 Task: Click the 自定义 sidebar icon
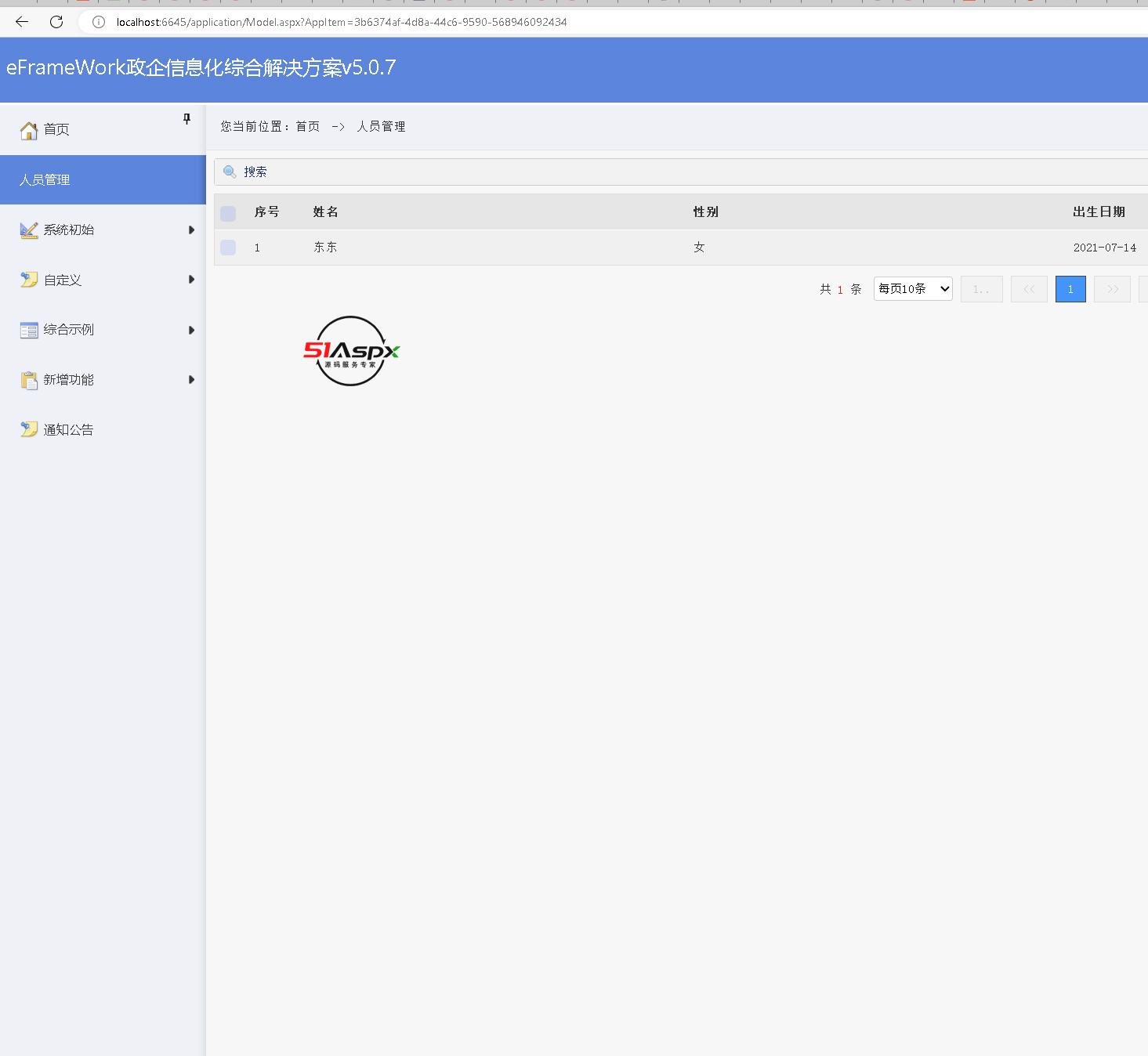click(29, 280)
